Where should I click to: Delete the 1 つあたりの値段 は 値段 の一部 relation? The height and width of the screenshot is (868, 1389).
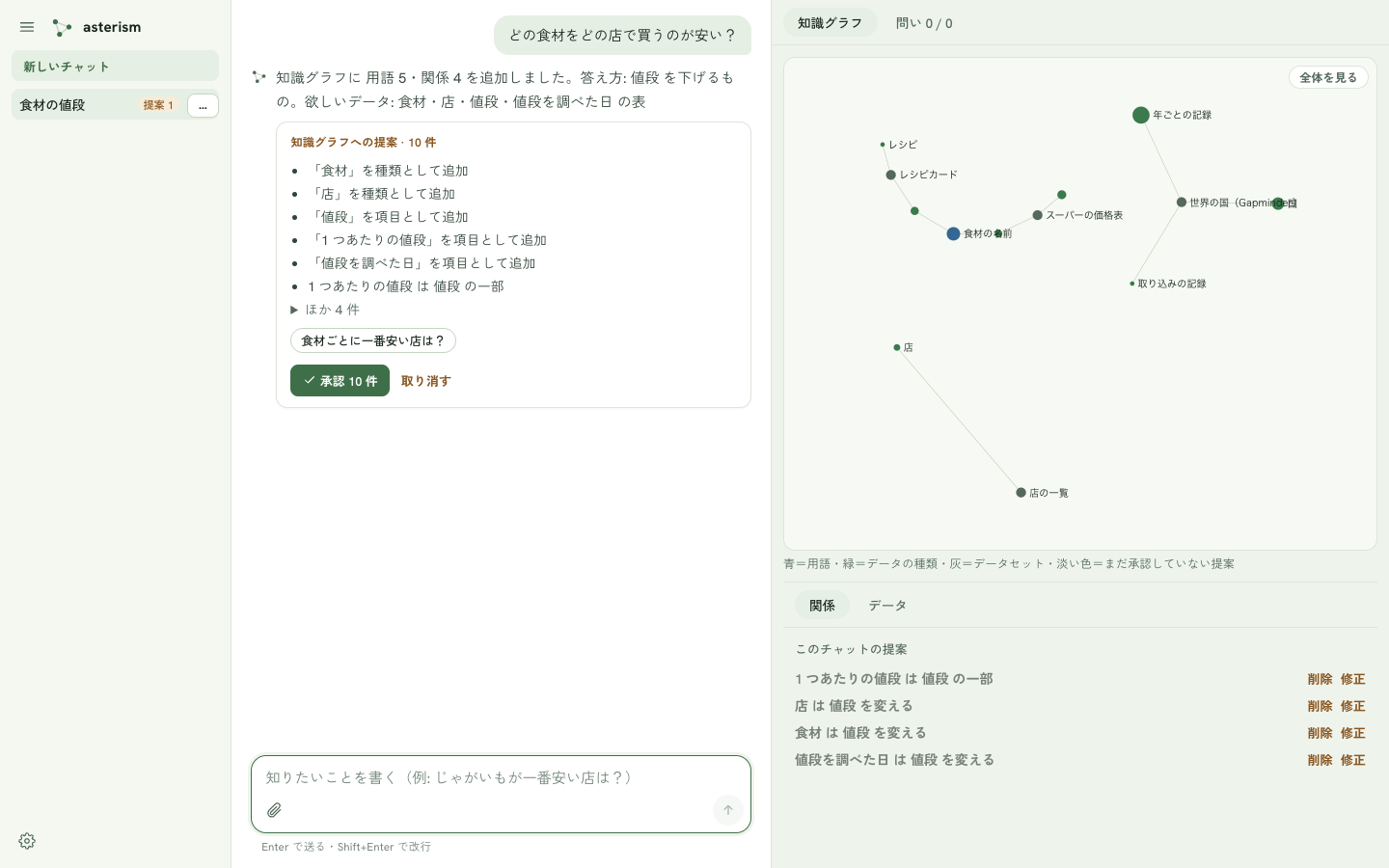pyautogui.click(x=1320, y=679)
